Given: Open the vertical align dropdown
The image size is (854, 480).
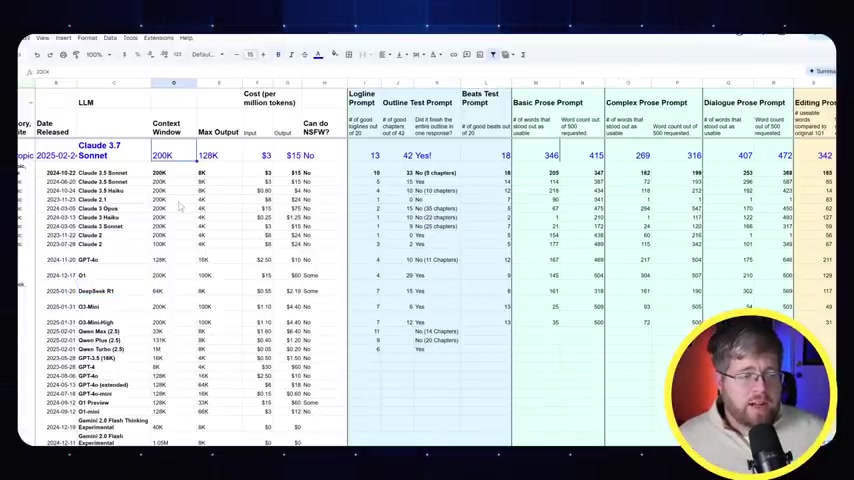Looking at the screenshot, I should coord(401,55).
